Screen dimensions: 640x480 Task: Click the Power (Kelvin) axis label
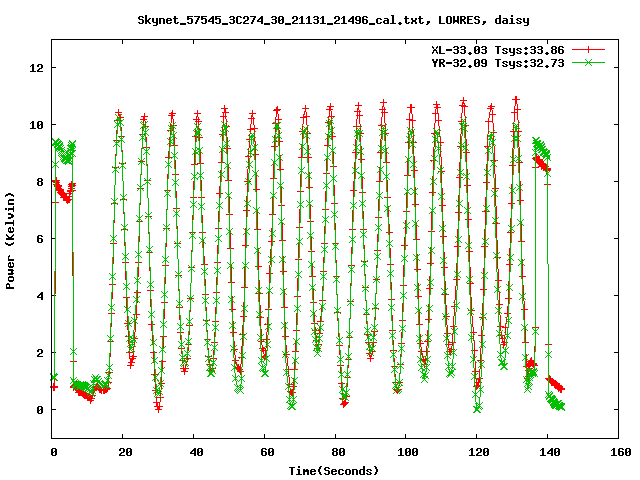click(10, 241)
